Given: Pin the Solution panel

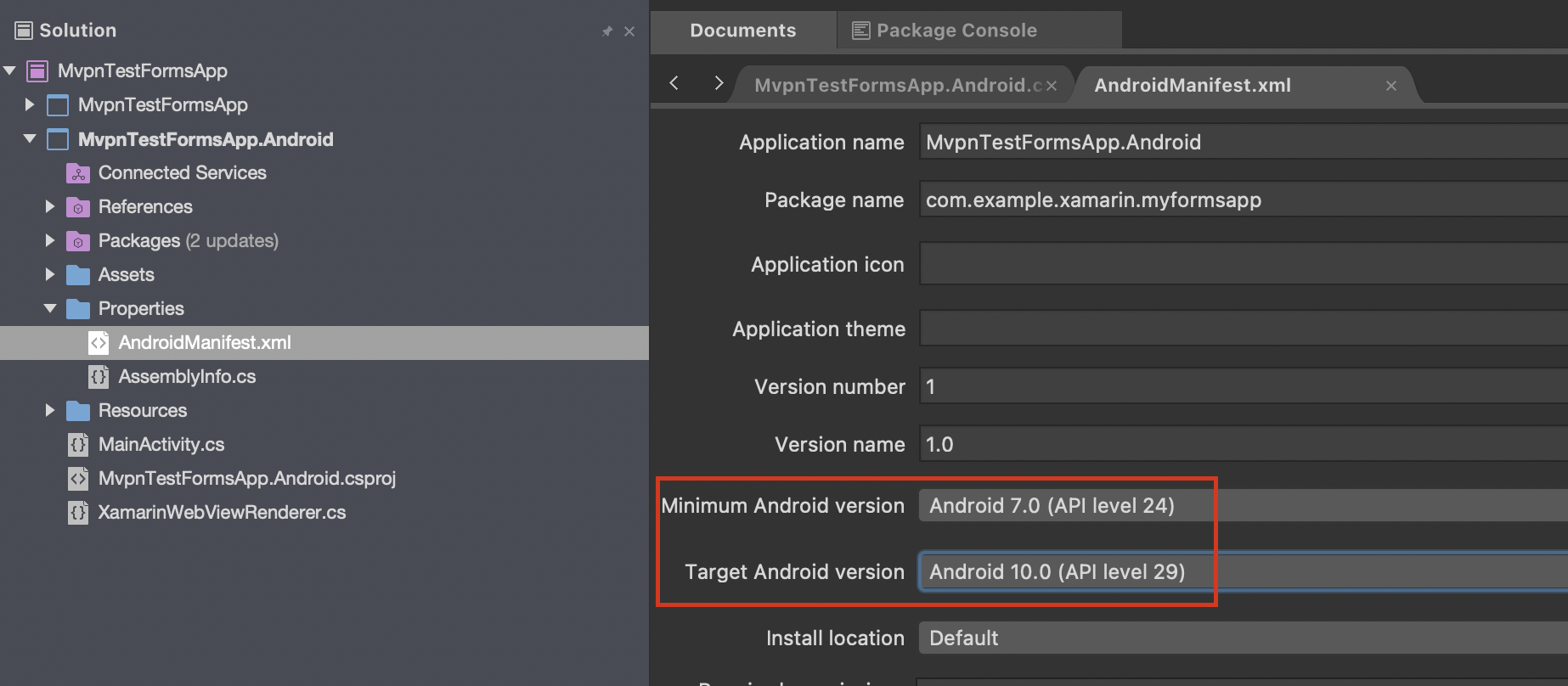Looking at the screenshot, I should [x=606, y=31].
